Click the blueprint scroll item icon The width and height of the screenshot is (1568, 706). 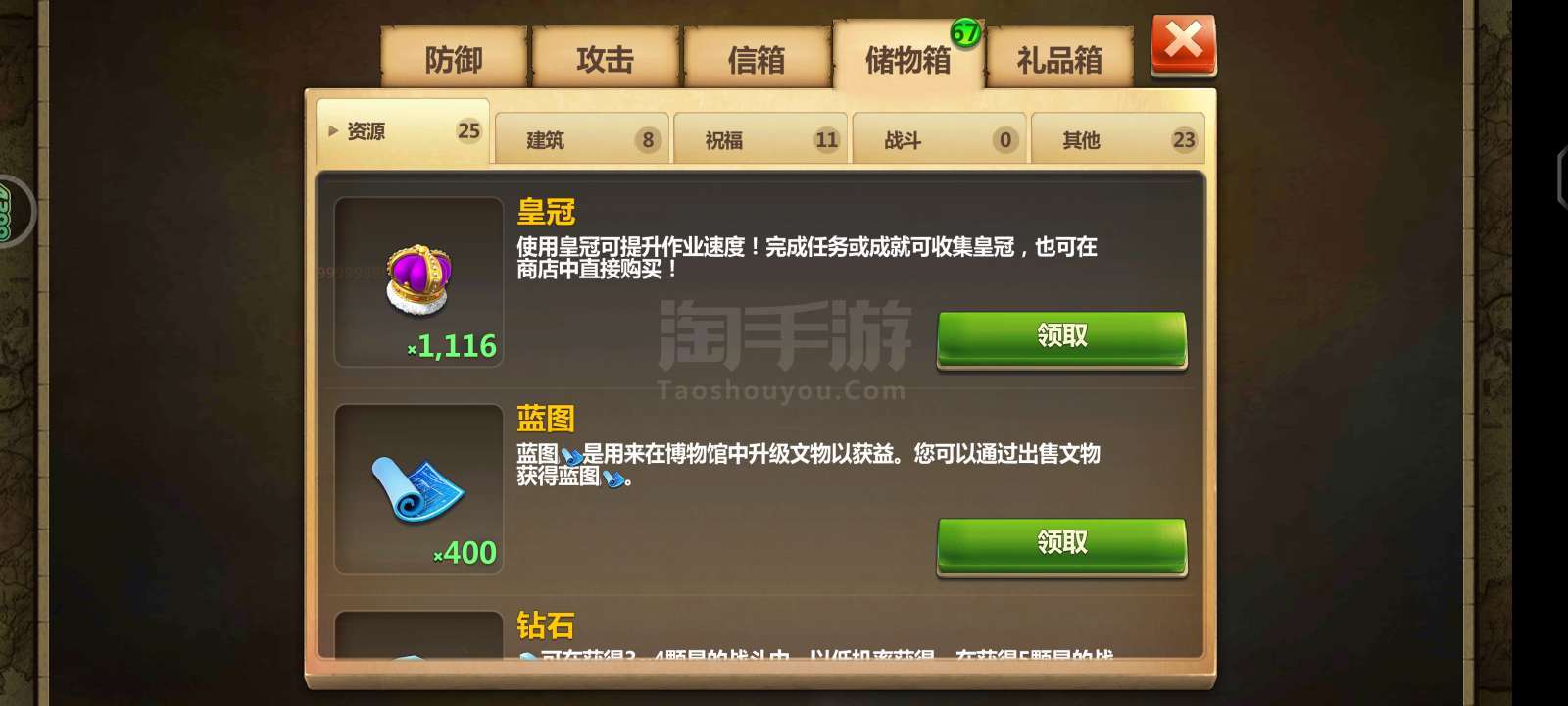click(x=418, y=488)
